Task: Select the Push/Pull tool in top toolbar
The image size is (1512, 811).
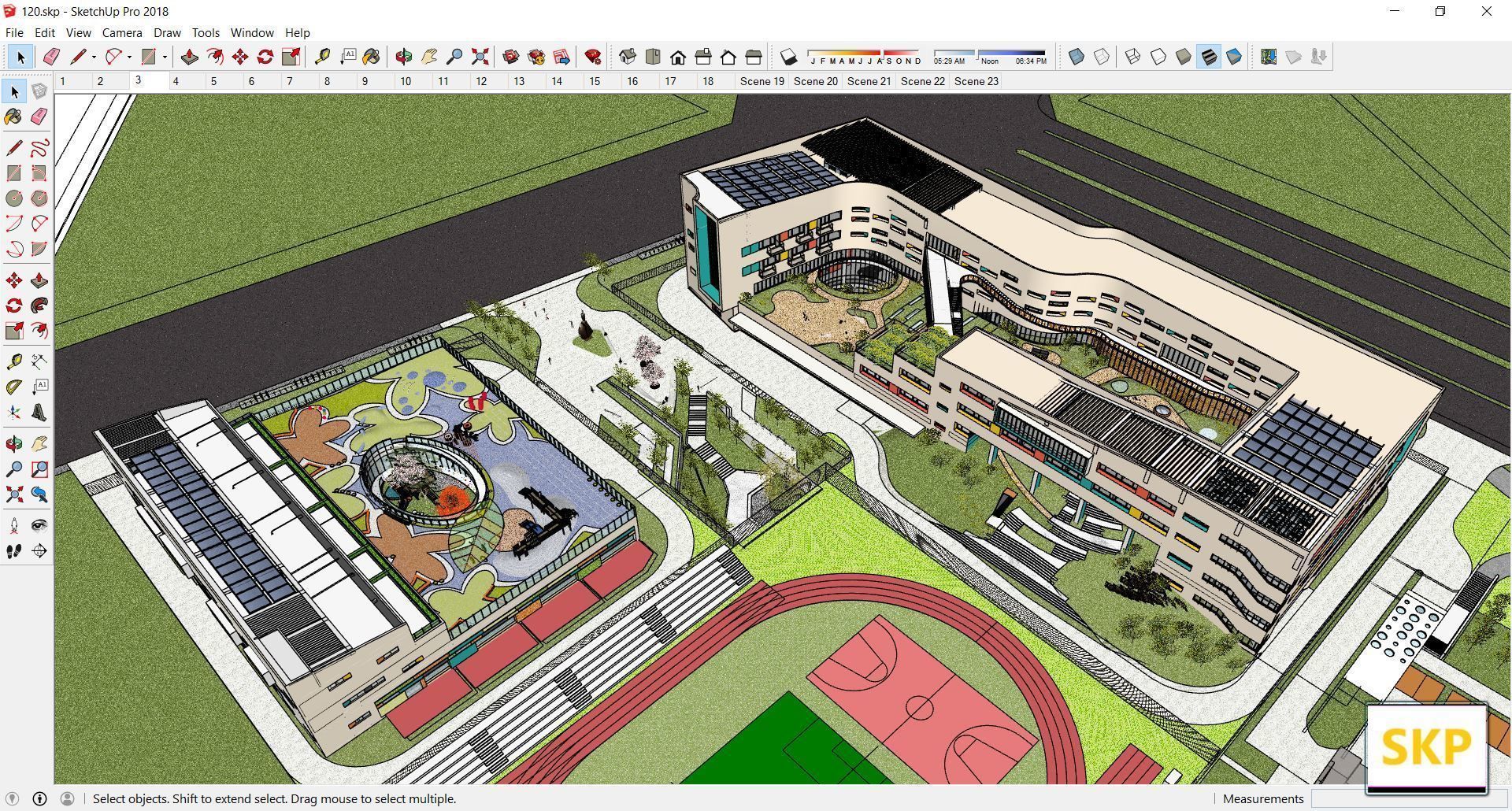Action: tap(189, 57)
